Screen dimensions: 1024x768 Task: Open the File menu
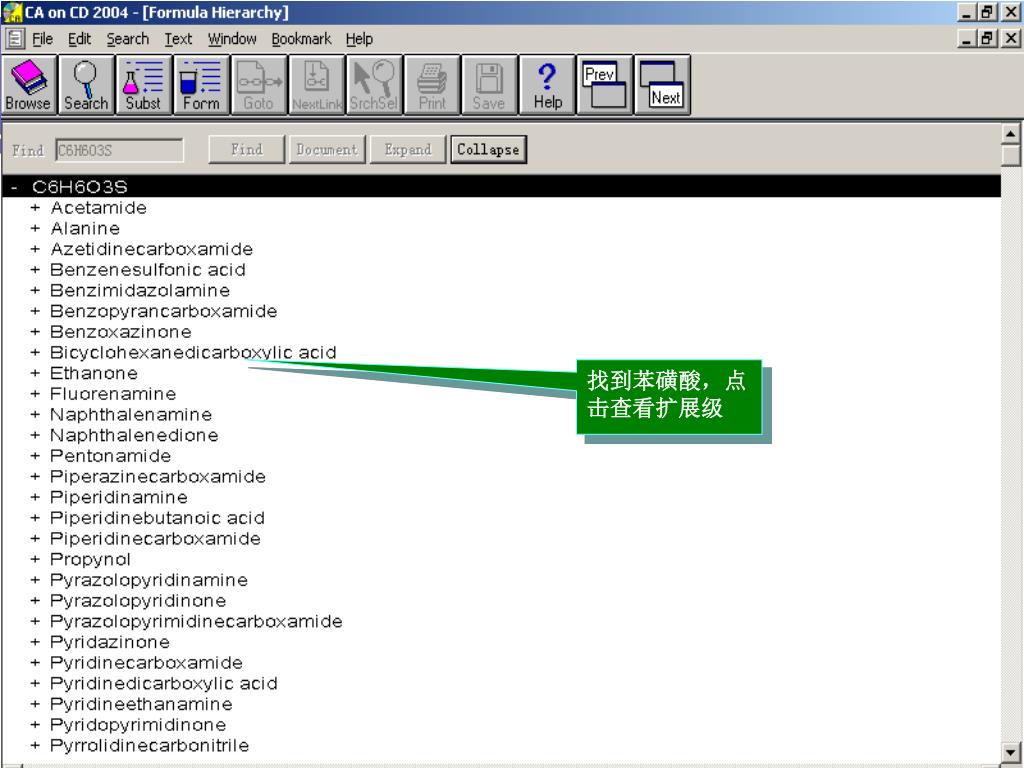[42, 39]
